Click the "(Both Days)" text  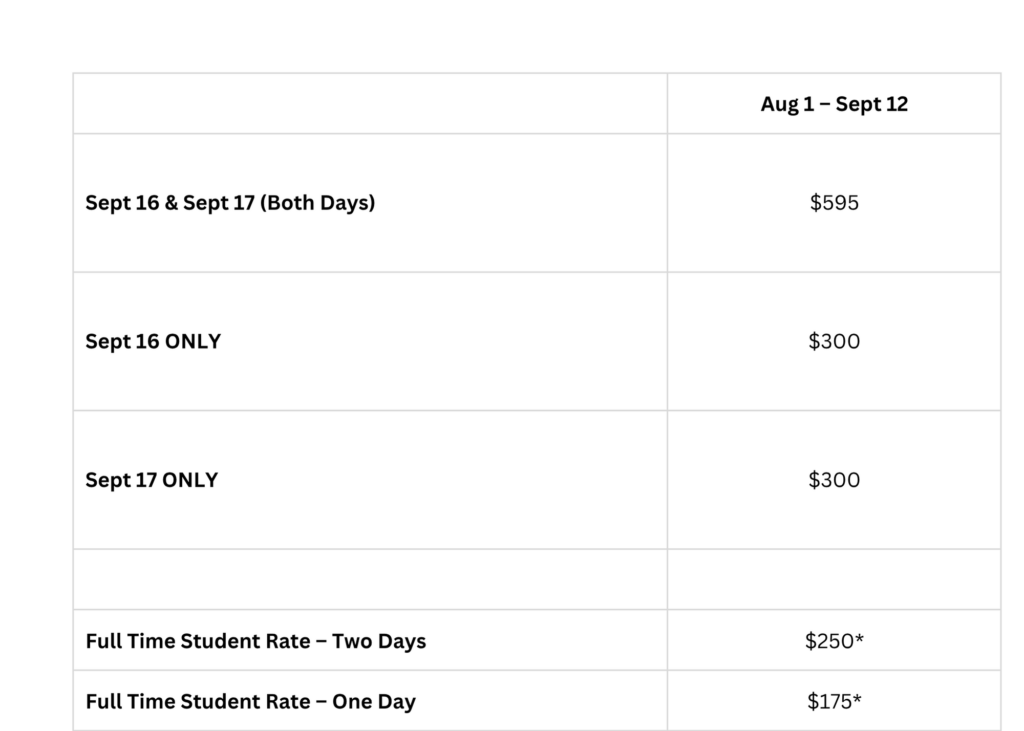317,203
